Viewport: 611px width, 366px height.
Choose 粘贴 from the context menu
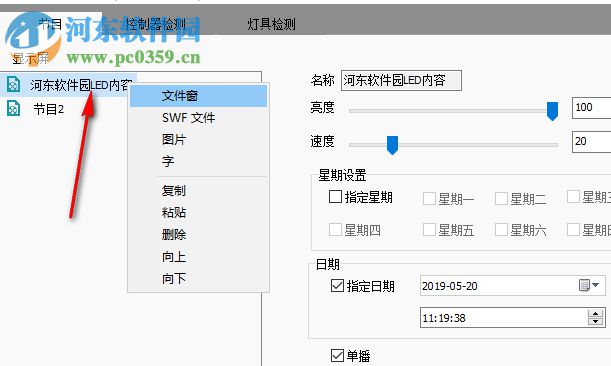coord(198,212)
